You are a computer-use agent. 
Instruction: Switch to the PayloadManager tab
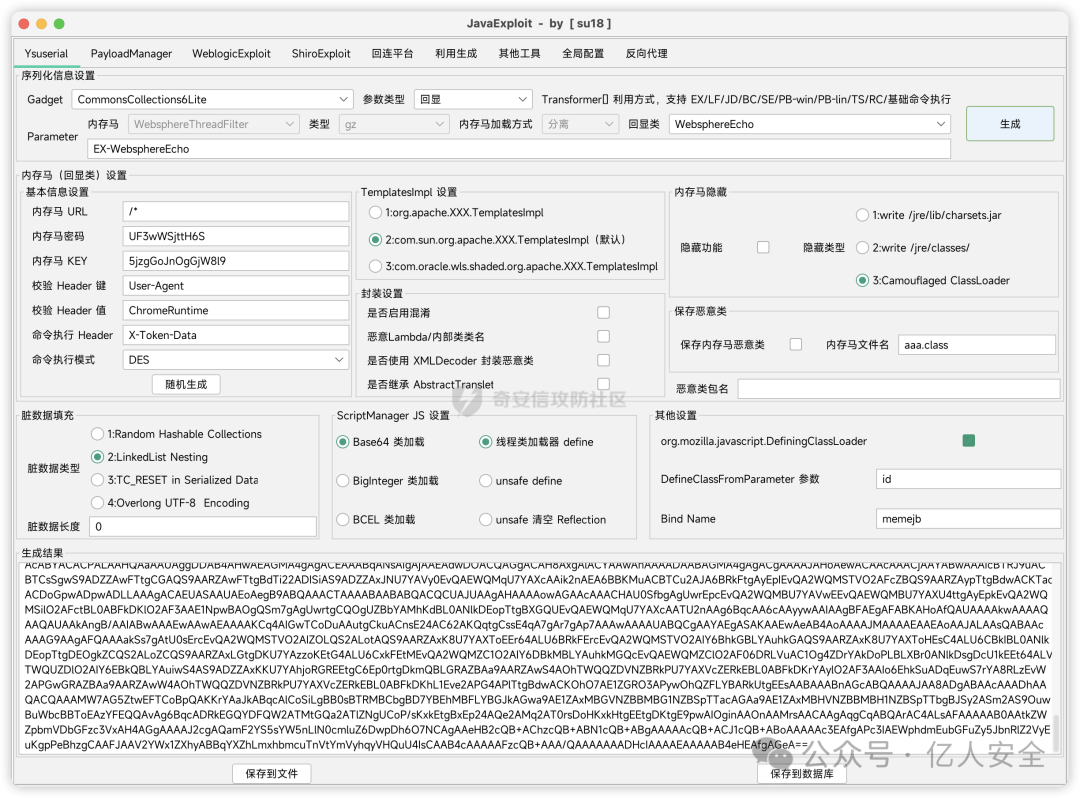tap(131, 53)
